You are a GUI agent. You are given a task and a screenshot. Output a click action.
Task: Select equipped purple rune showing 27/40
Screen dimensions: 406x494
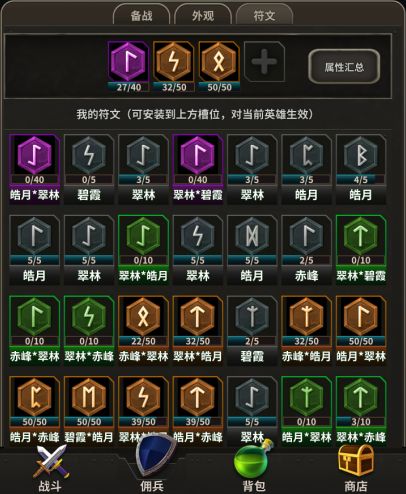pos(128,66)
